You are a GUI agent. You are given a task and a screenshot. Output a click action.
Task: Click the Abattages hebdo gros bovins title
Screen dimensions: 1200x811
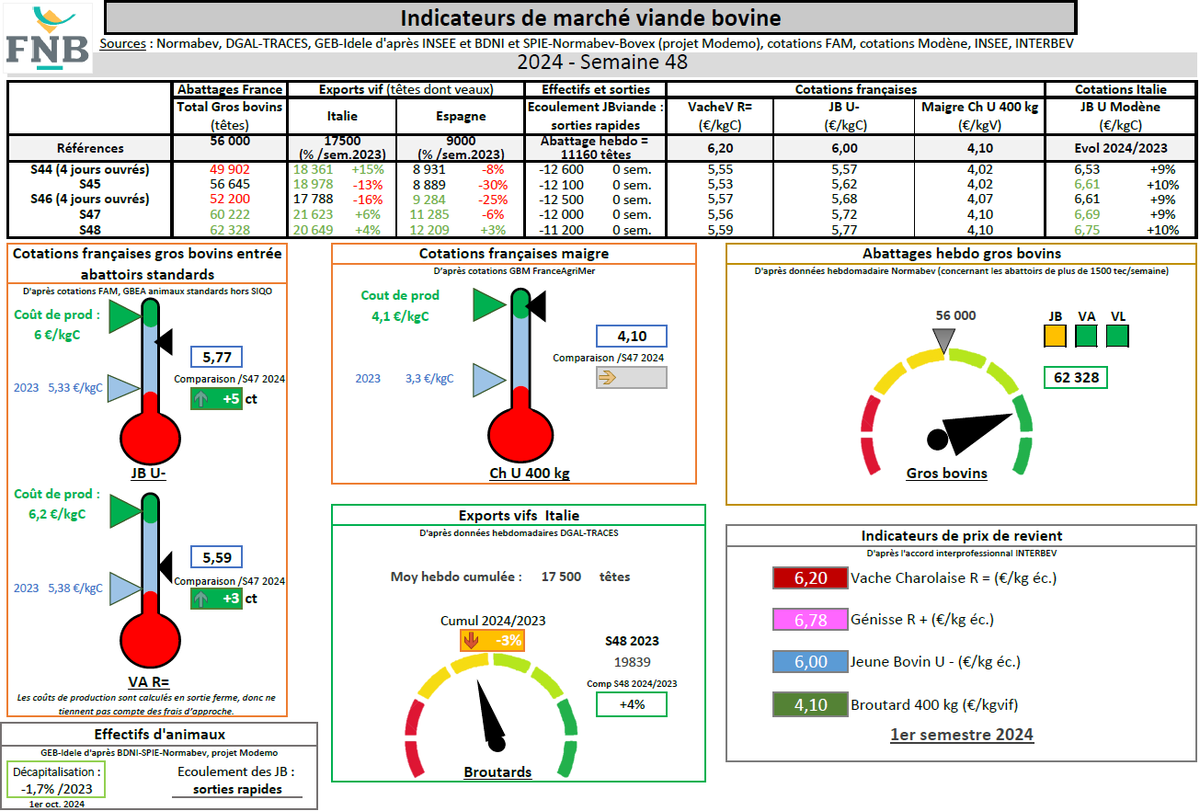coord(960,253)
